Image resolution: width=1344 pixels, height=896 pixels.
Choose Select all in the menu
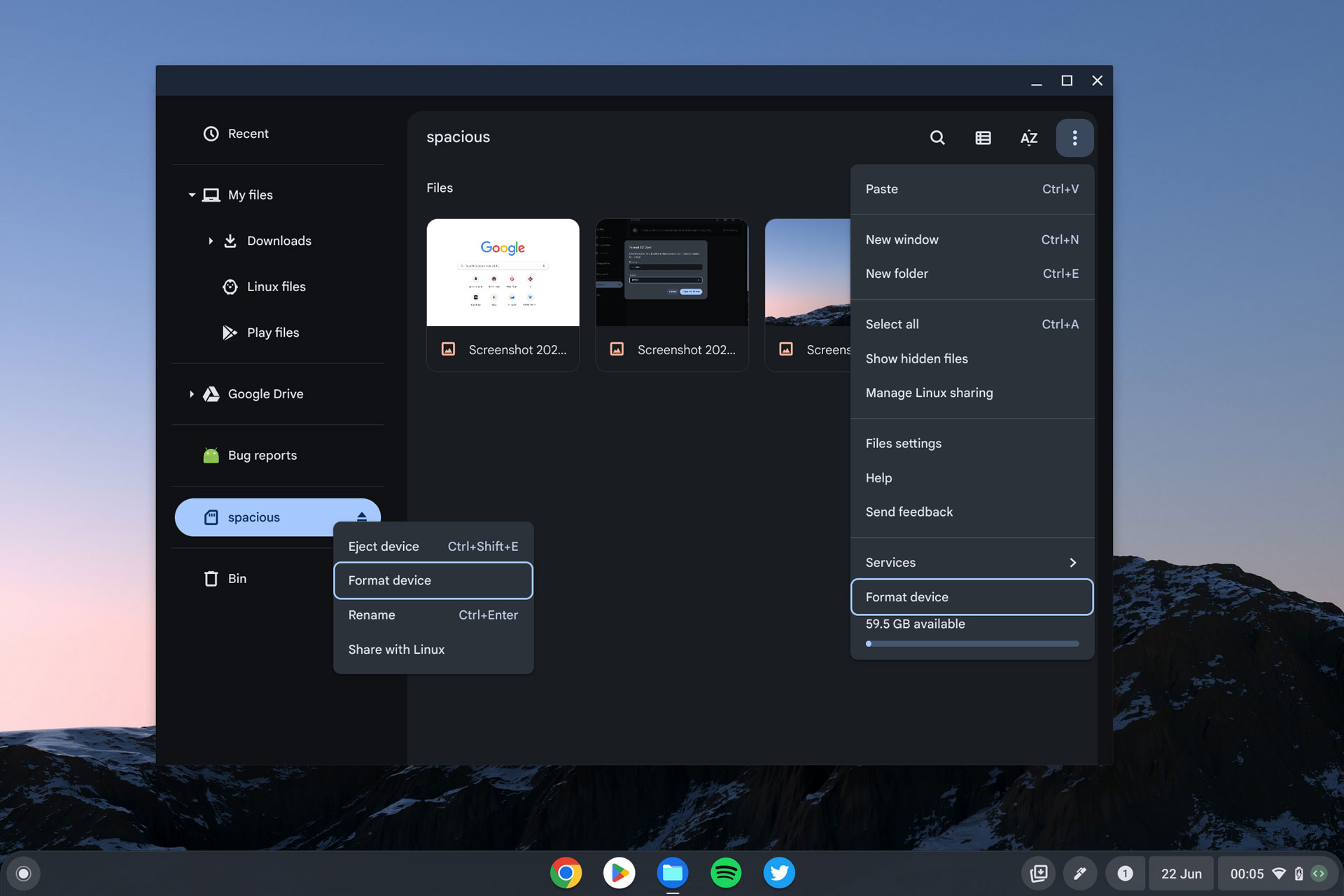[x=972, y=324]
